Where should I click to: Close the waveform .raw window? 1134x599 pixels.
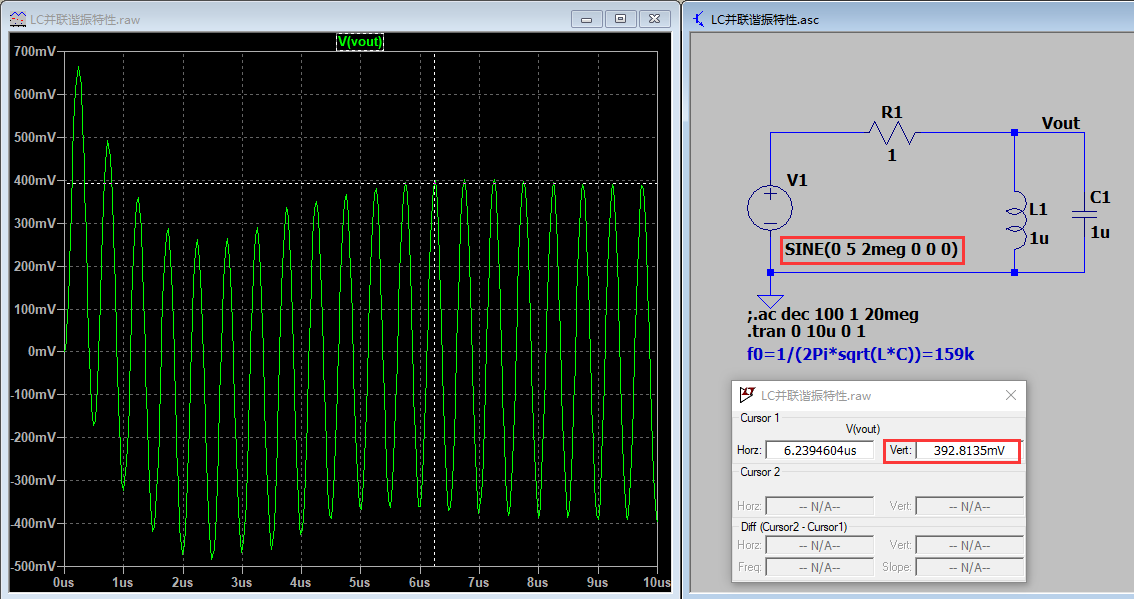pos(655,19)
